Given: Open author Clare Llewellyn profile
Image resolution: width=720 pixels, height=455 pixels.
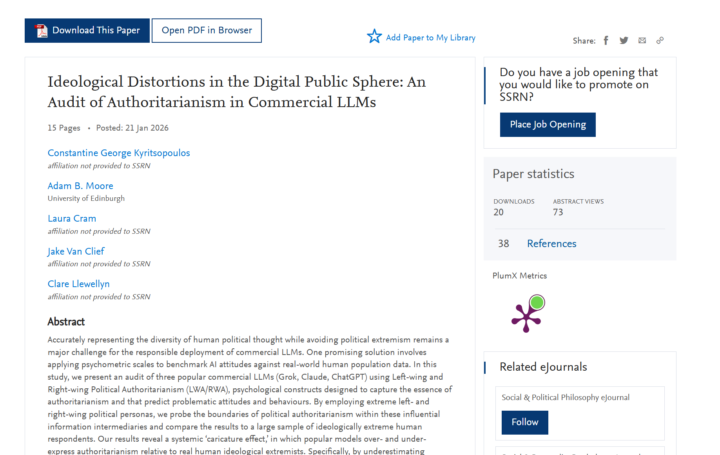Looking at the screenshot, I should tap(79, 284).
